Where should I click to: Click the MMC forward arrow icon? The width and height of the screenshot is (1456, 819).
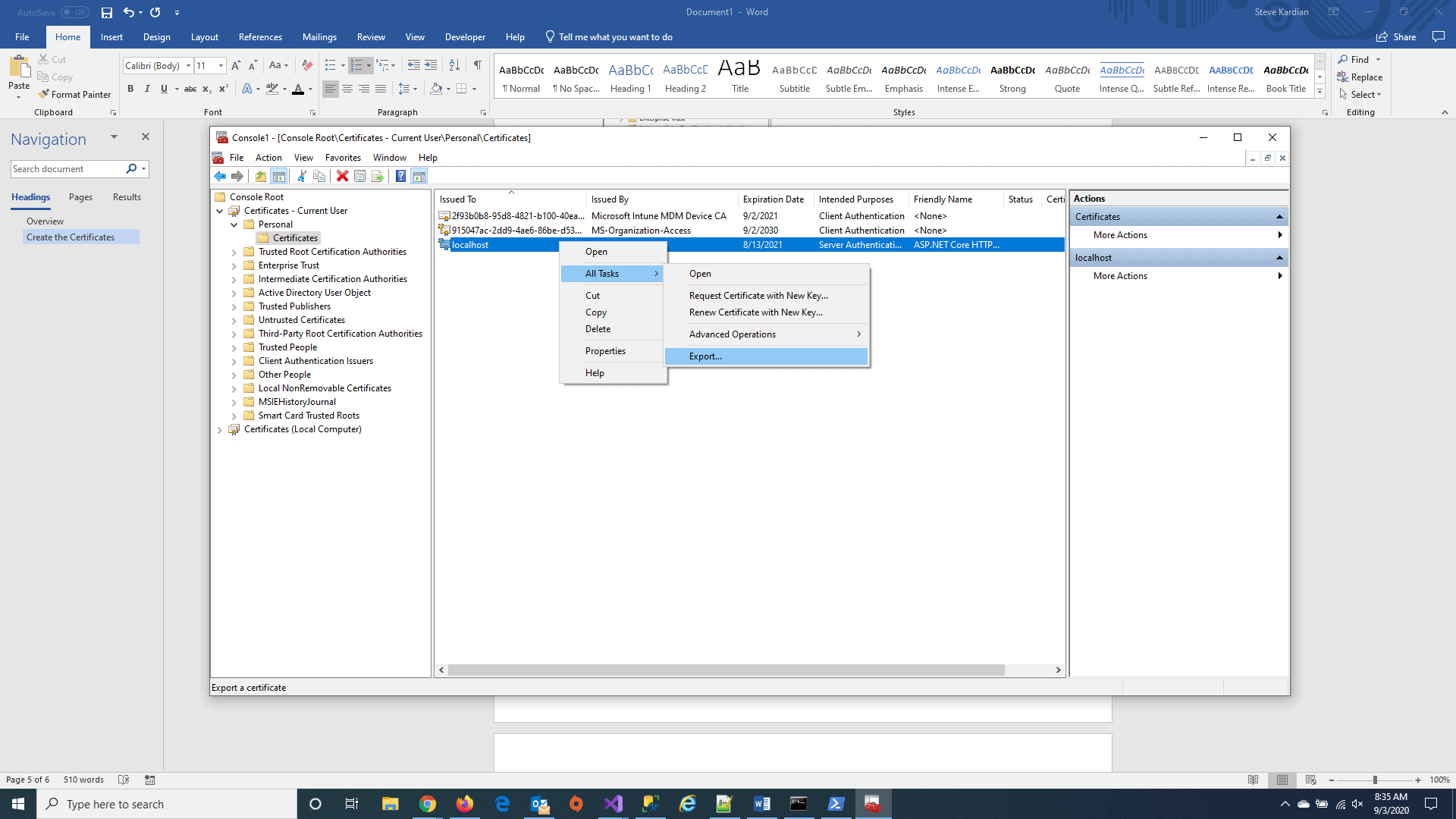coord(237,177)
